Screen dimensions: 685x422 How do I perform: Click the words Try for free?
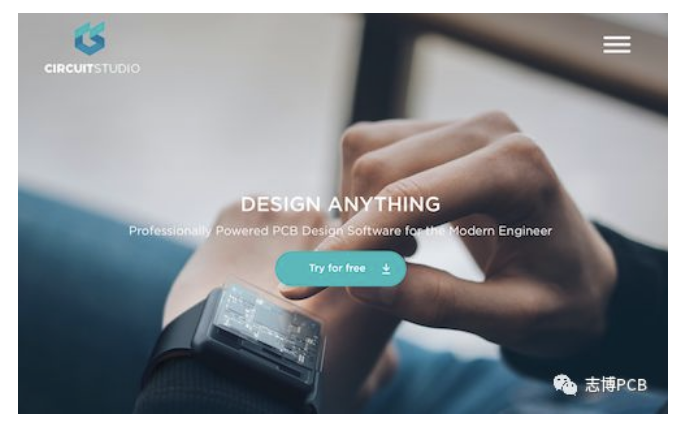click(337, 268)
